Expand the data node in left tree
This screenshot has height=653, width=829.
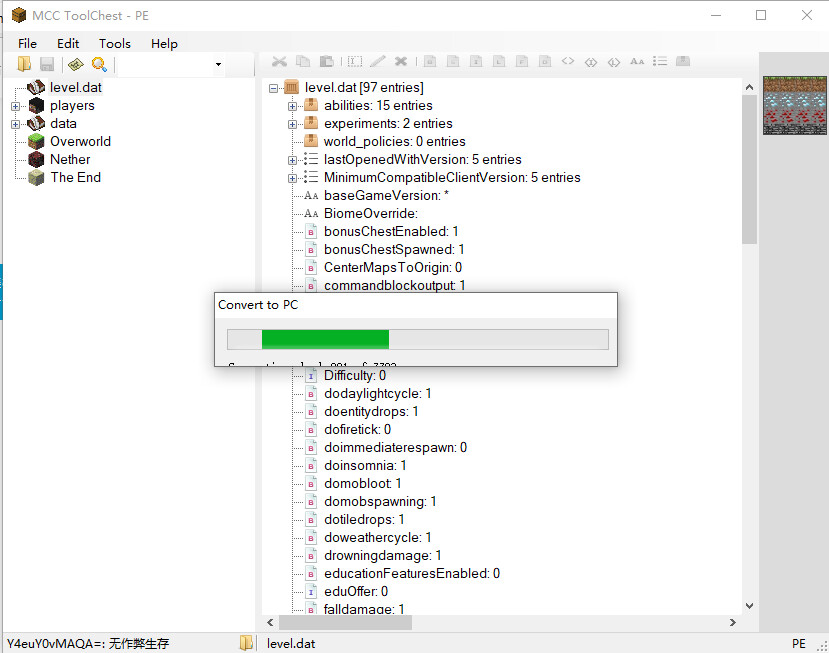coord(15,124)
